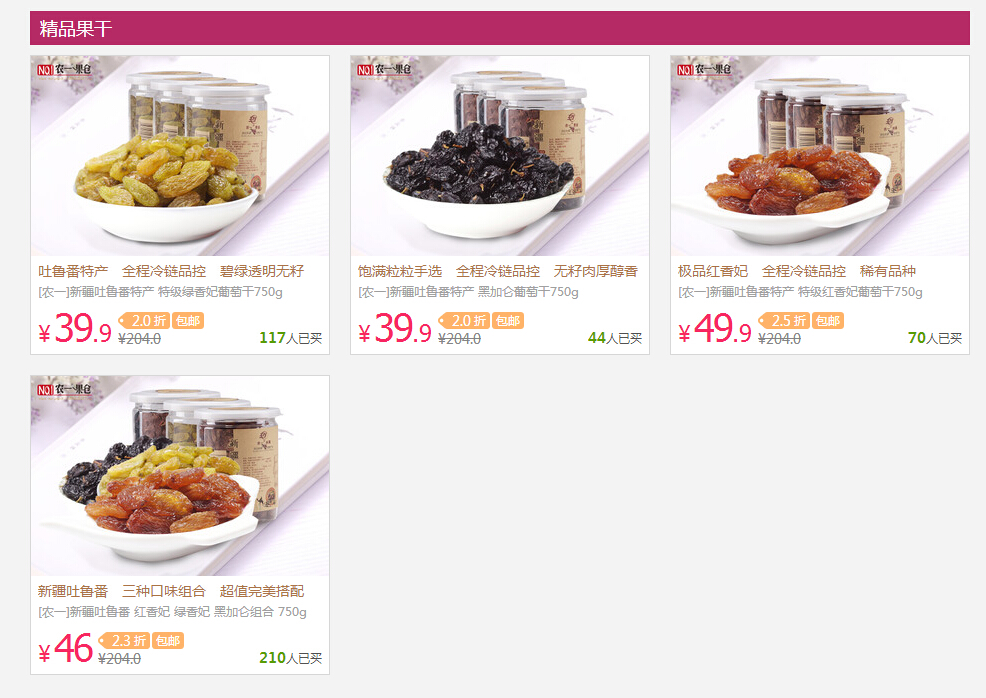Image resolution: width=986 pixels, height=698 pixels.
Task: Open the three-flavor combo product image
Action: [x=180, y=476]
